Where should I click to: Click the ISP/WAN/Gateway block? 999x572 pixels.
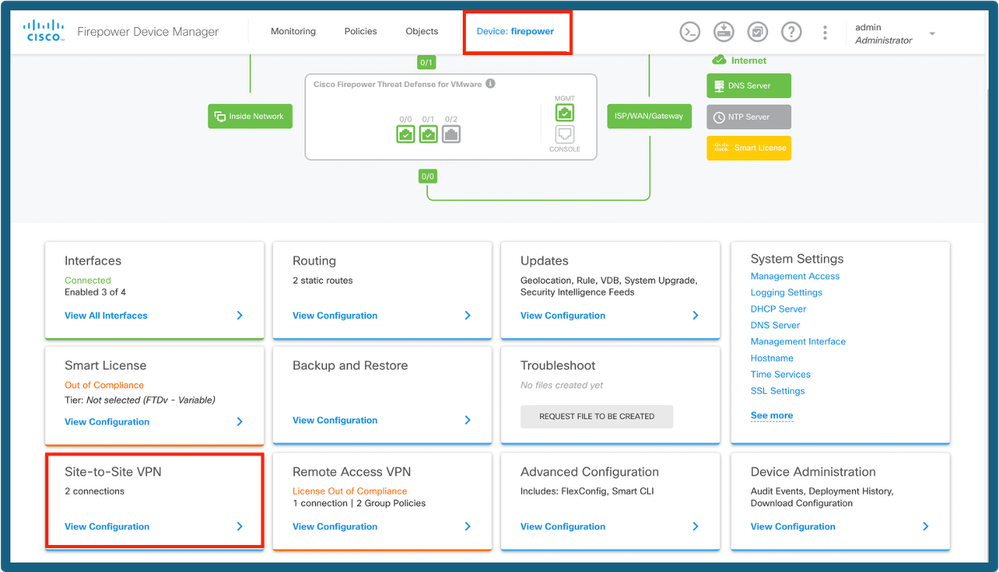click(649, 116)
